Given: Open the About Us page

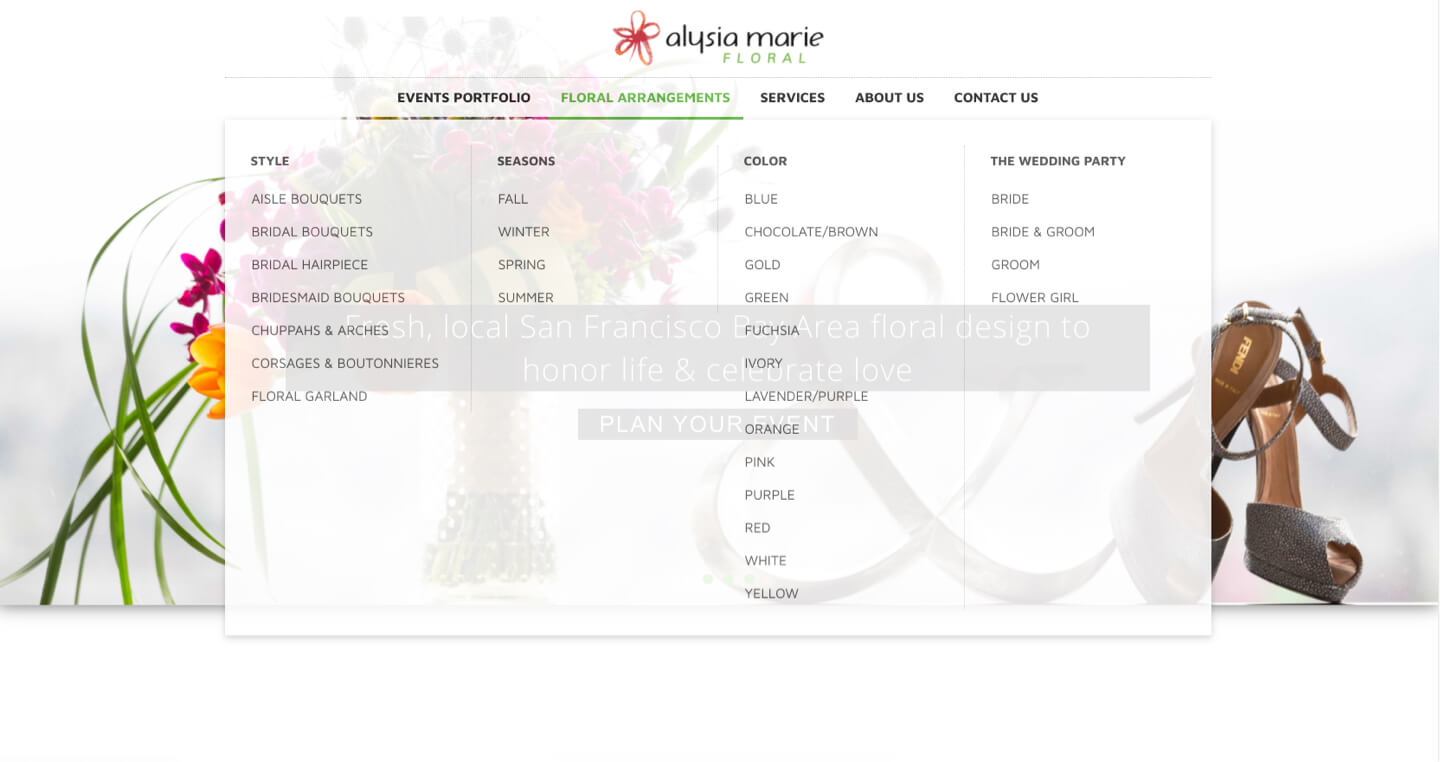Looking at the screenshot, I should (889, 98).
